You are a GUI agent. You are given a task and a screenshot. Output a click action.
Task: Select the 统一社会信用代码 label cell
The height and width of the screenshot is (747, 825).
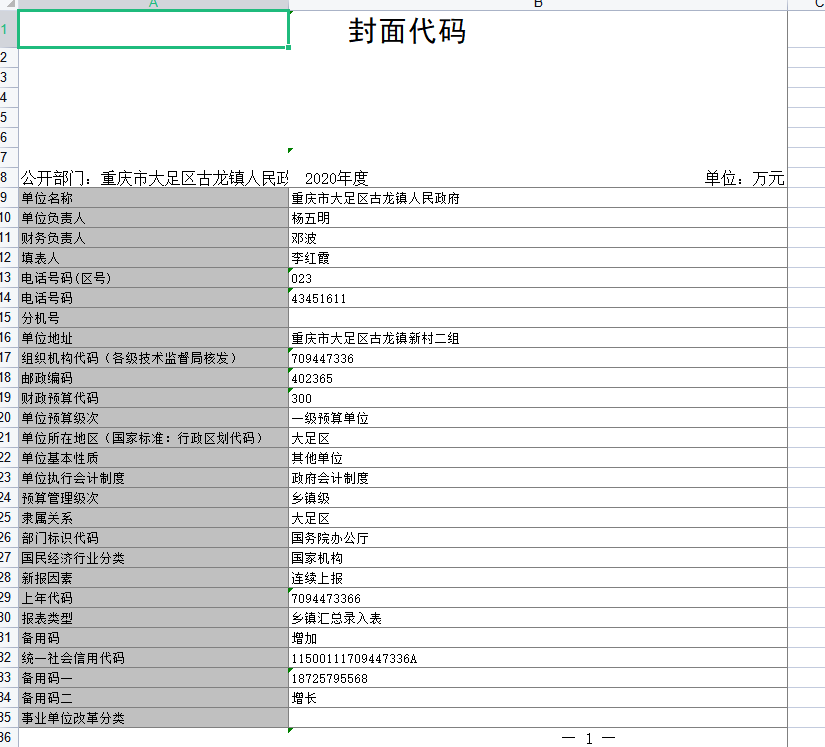click(153, 658)
